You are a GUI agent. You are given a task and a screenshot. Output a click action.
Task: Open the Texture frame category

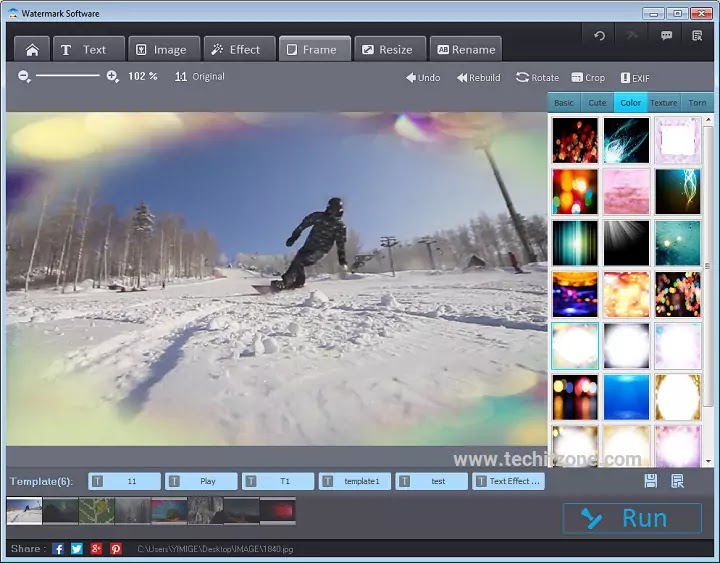[664, 103]
